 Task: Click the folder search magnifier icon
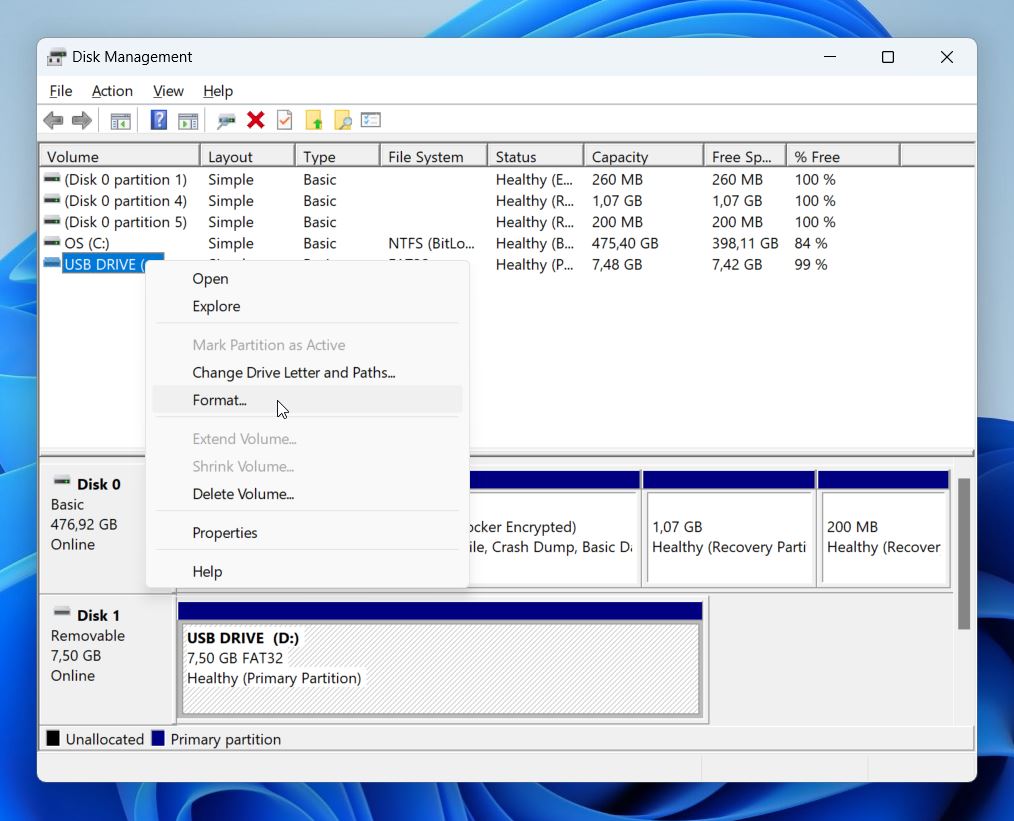coord(343,120)
